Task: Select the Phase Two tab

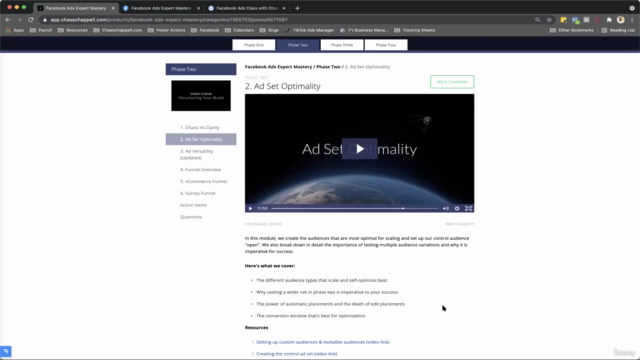Action: (x=298, y=45)
